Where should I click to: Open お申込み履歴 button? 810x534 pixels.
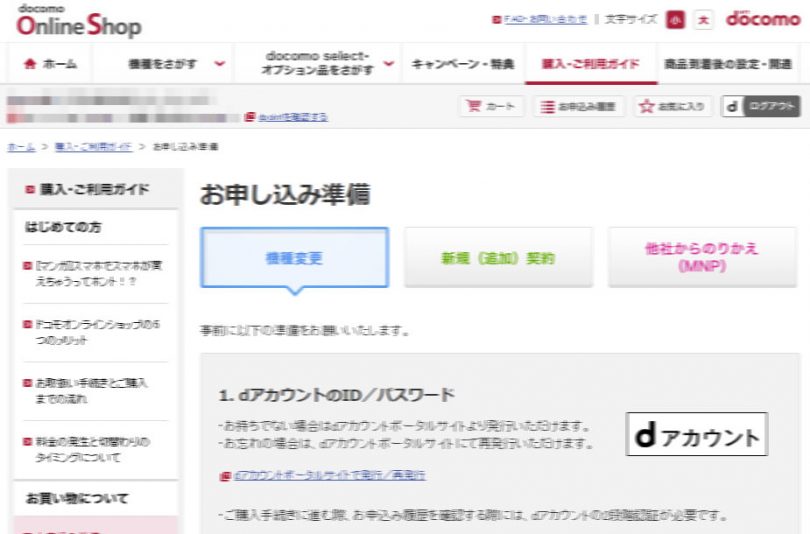579,106
